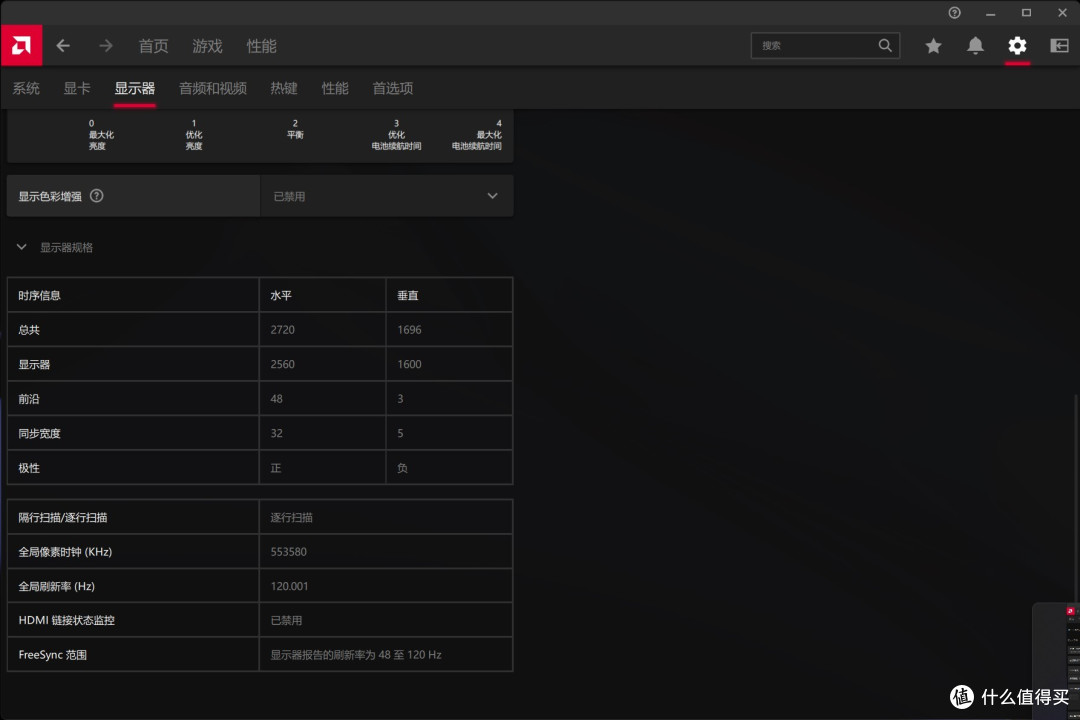Collapse the 显示器规格 section
The height and width of the screenshot is (720, 1080).
tap(21, 247)
